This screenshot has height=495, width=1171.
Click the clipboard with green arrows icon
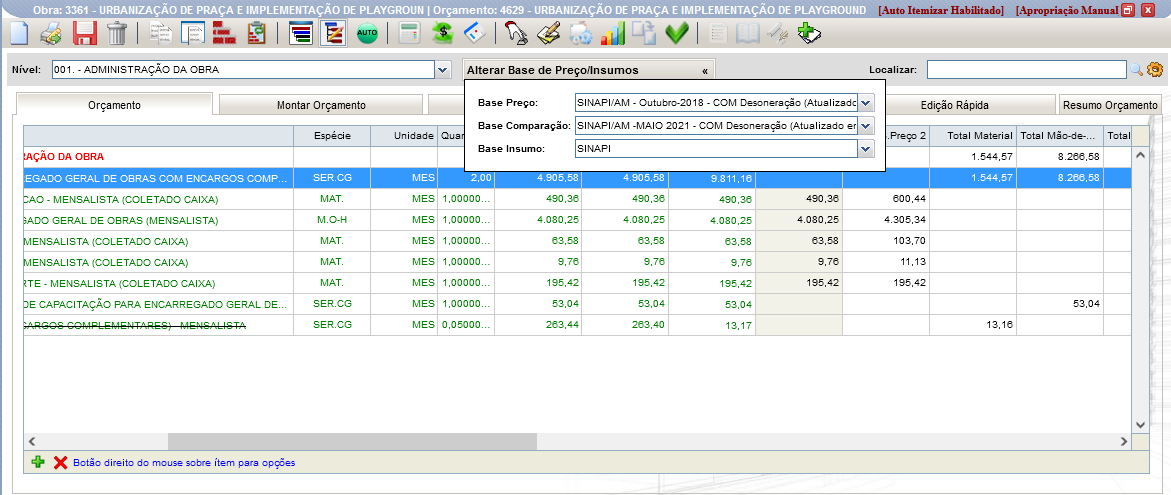click(256, 34)
